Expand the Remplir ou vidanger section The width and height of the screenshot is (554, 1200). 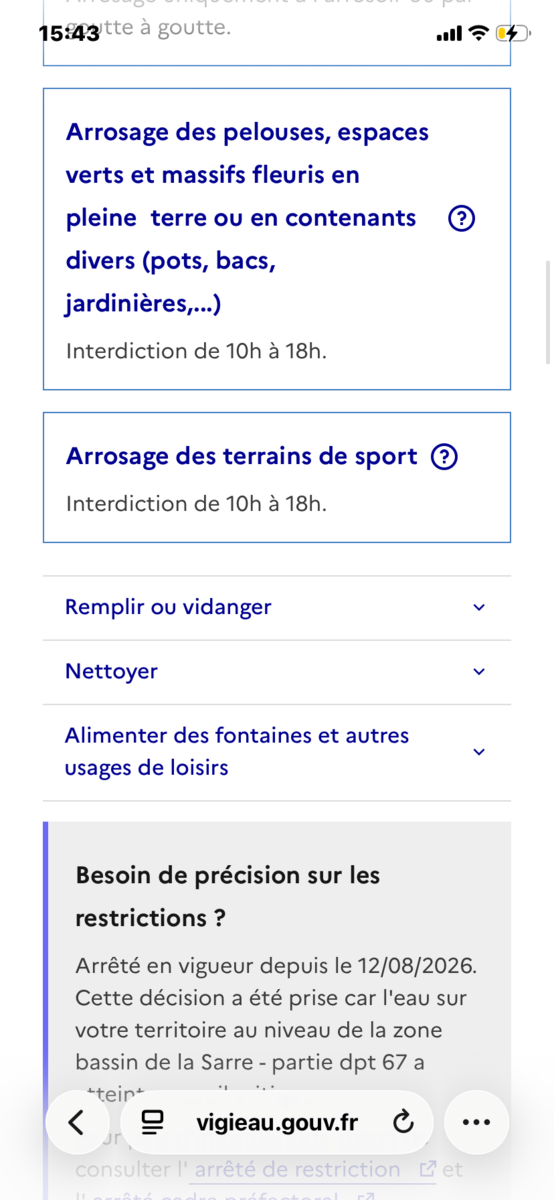[277, 608]
